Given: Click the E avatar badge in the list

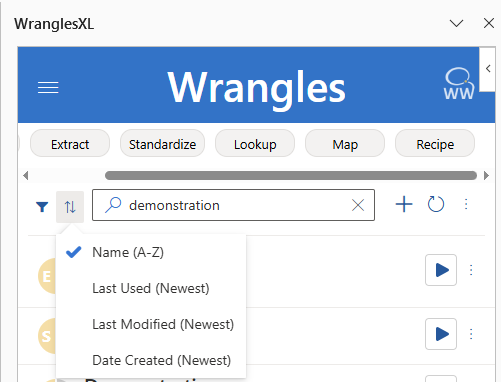Looking at the screenshot, I should 47,276.
